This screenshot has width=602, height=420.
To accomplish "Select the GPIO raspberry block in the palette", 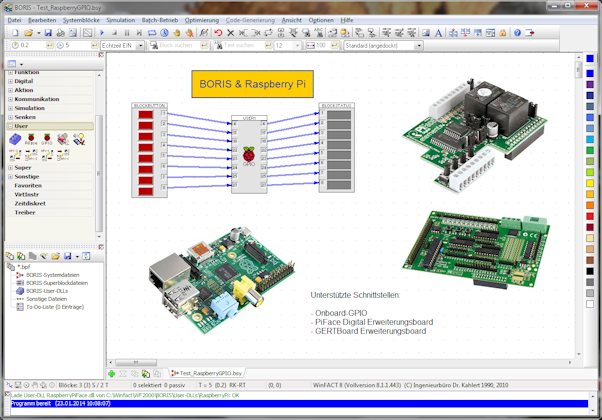I will 47,139.
